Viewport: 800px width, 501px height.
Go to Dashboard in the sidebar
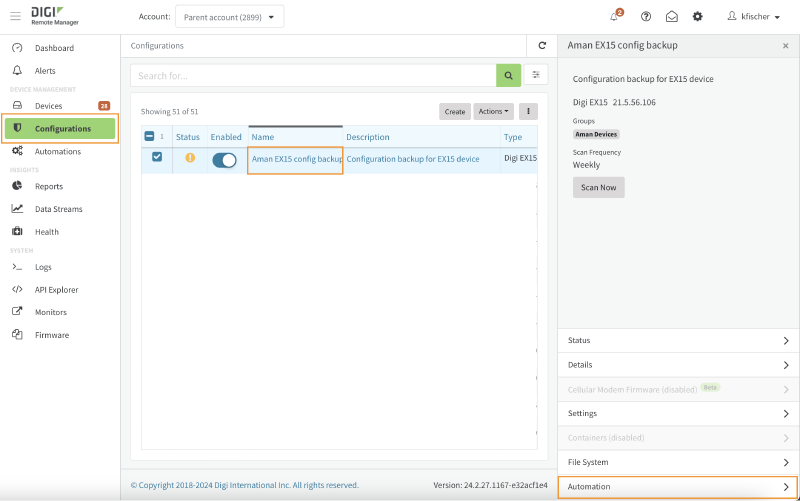(x=55, y=48)
